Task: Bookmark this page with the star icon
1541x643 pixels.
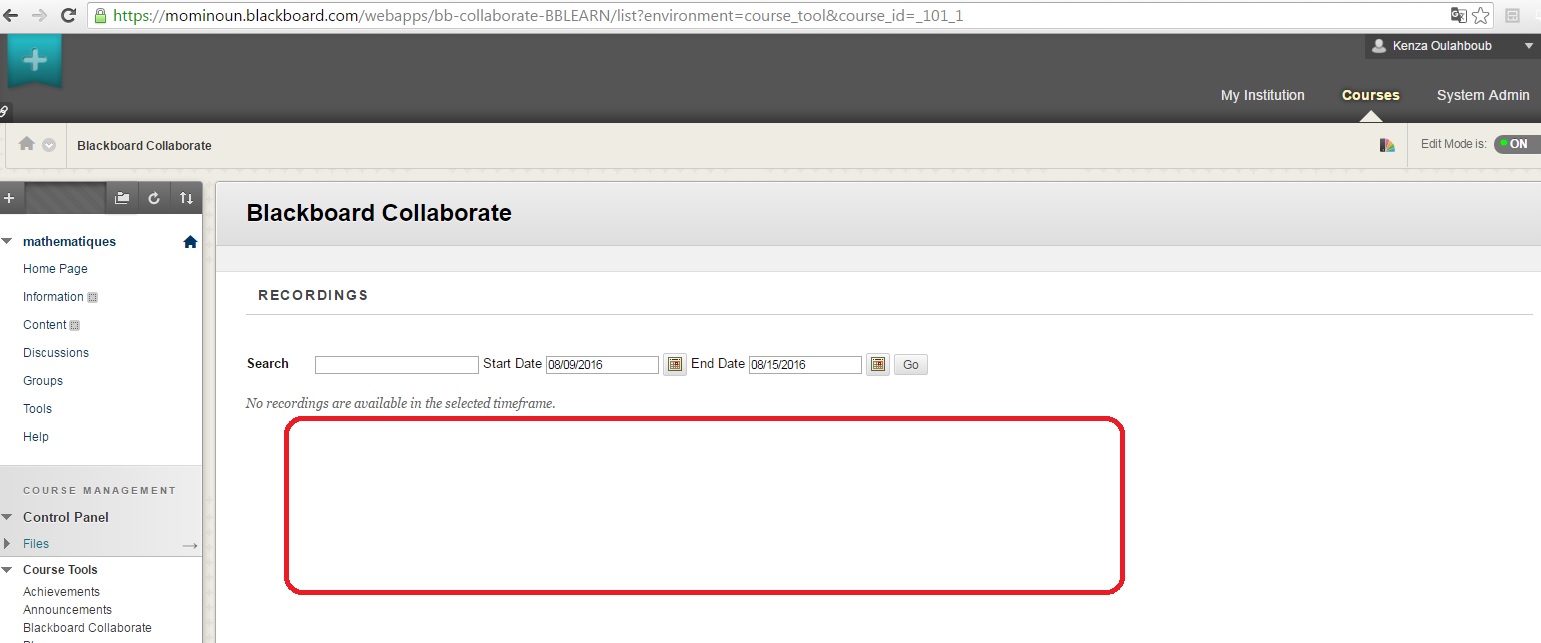Action: pyautogui.click(x=1481, y=16)
